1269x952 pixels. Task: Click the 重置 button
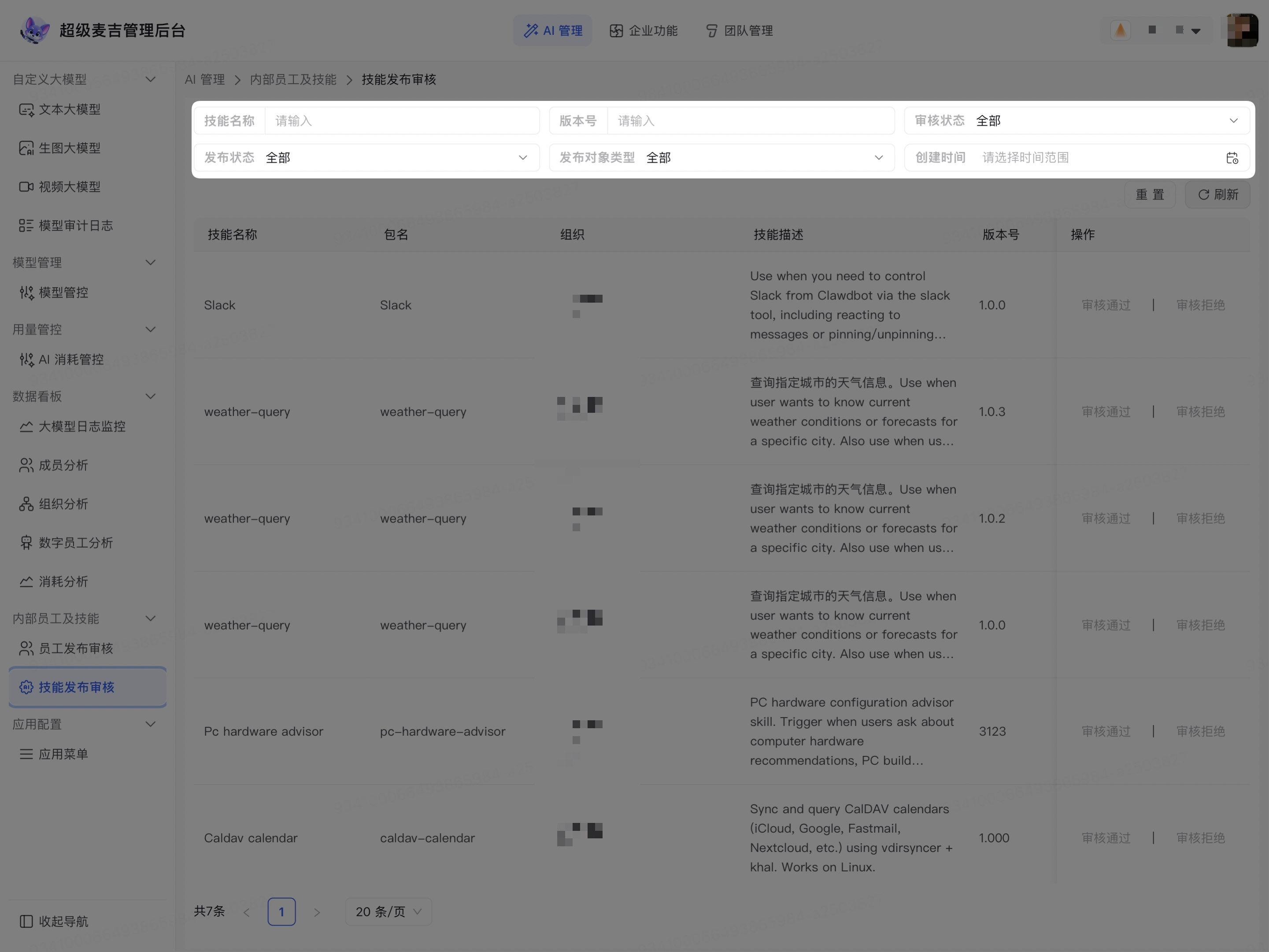point(1150,195)
